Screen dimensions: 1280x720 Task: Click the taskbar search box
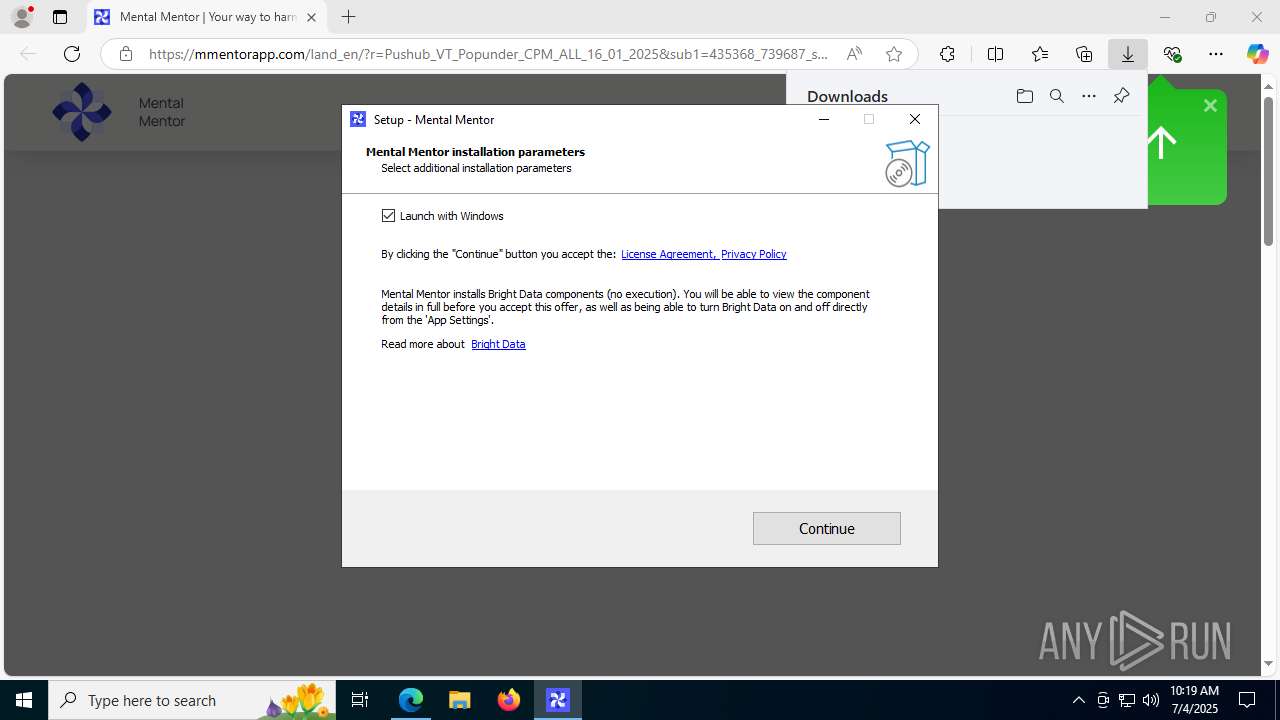(192, 700)
